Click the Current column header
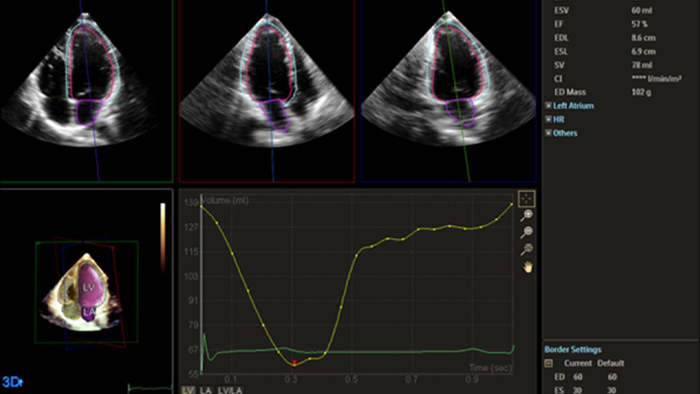Image resolution: width=700 pixels, height=394 pixels. [x=578, y=363]
